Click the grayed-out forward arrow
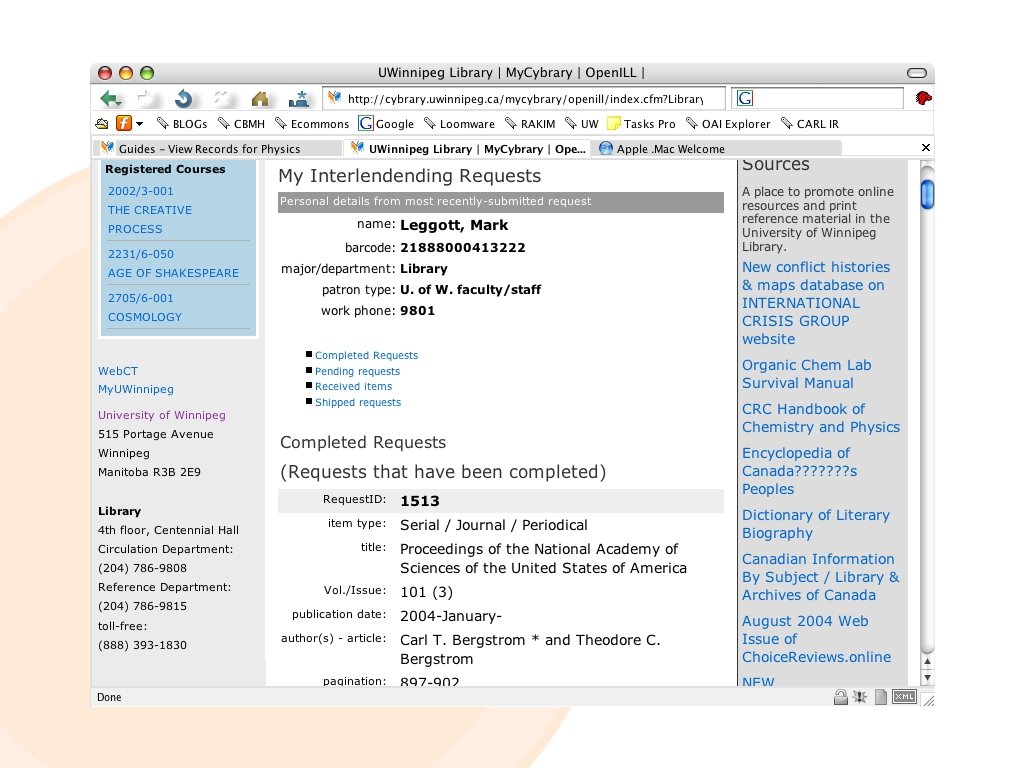This screenshot has height=768, width=1024. click(x=146, y=99)
